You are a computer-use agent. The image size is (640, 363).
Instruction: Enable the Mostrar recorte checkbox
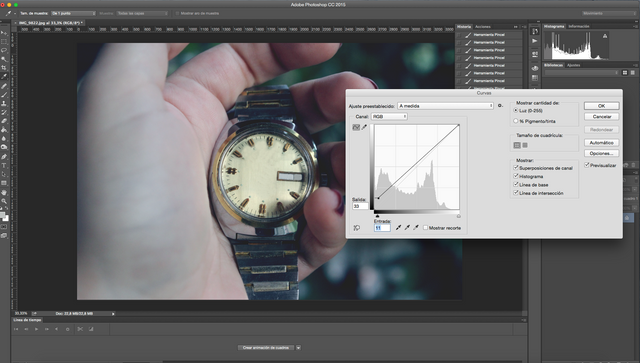pos(425,227)
